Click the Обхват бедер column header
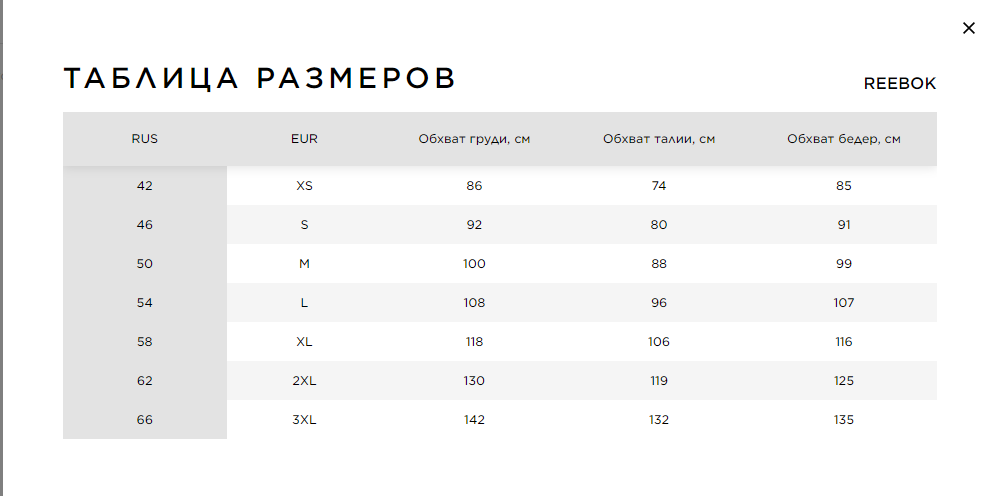Image resolution: width=997 pixels, height=496 pixels. point(844,139)
